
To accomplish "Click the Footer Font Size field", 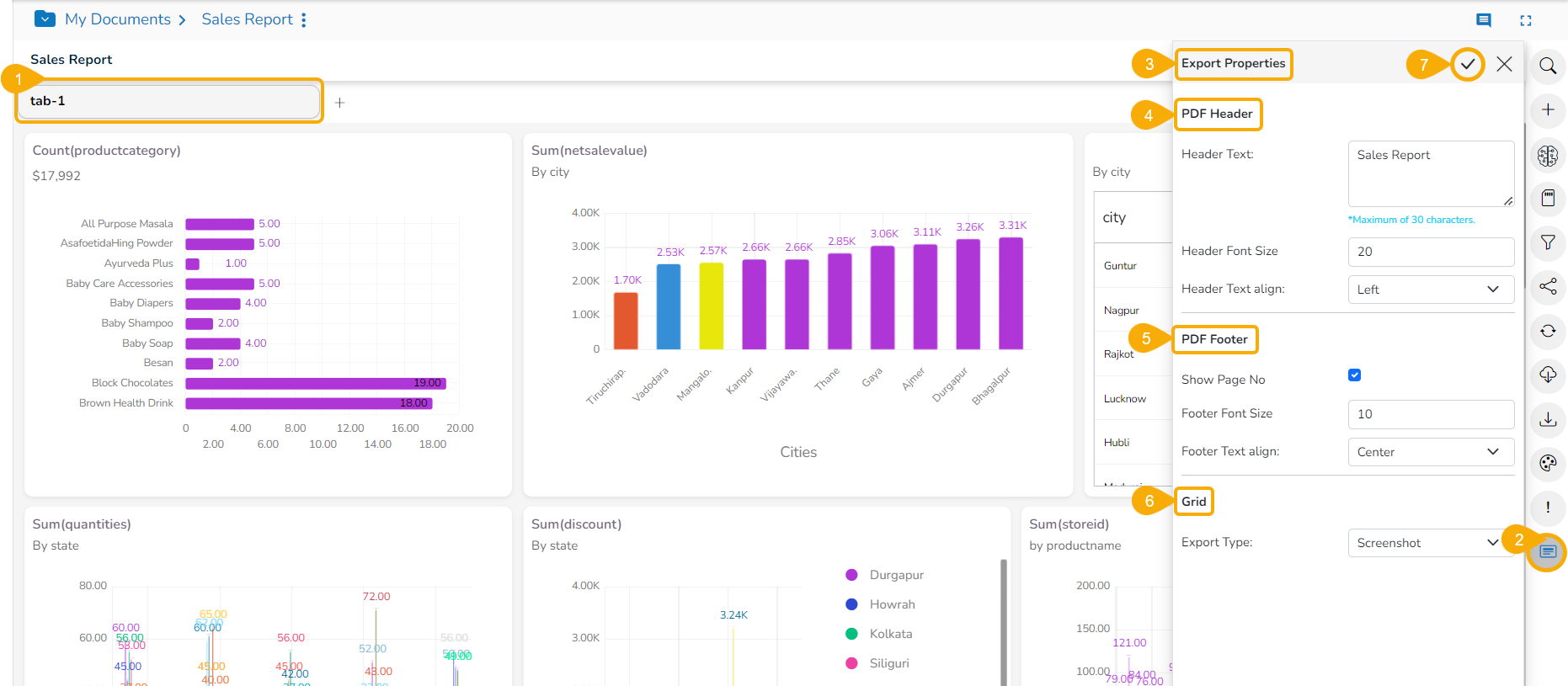I will point(1430,414).
